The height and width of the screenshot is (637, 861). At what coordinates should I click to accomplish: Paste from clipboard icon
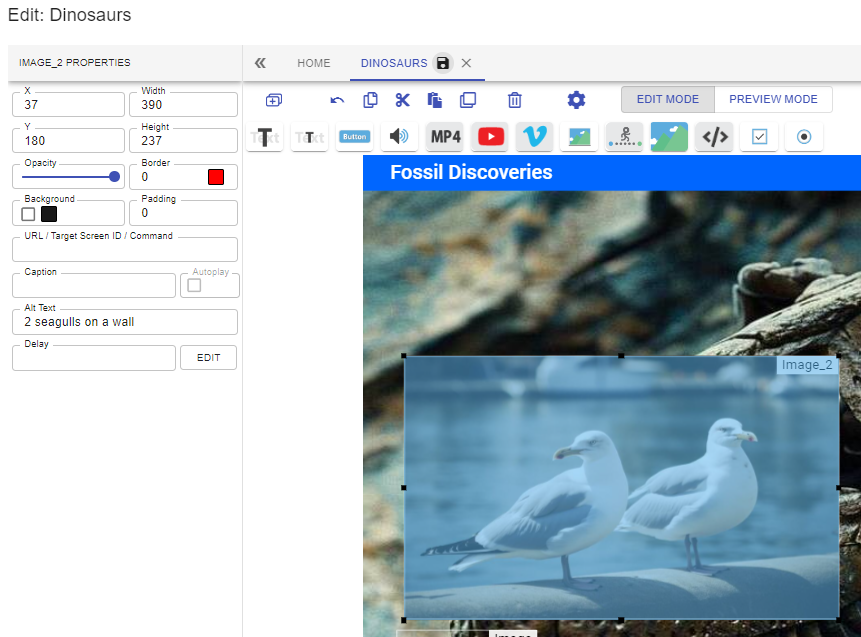point(435,100)
